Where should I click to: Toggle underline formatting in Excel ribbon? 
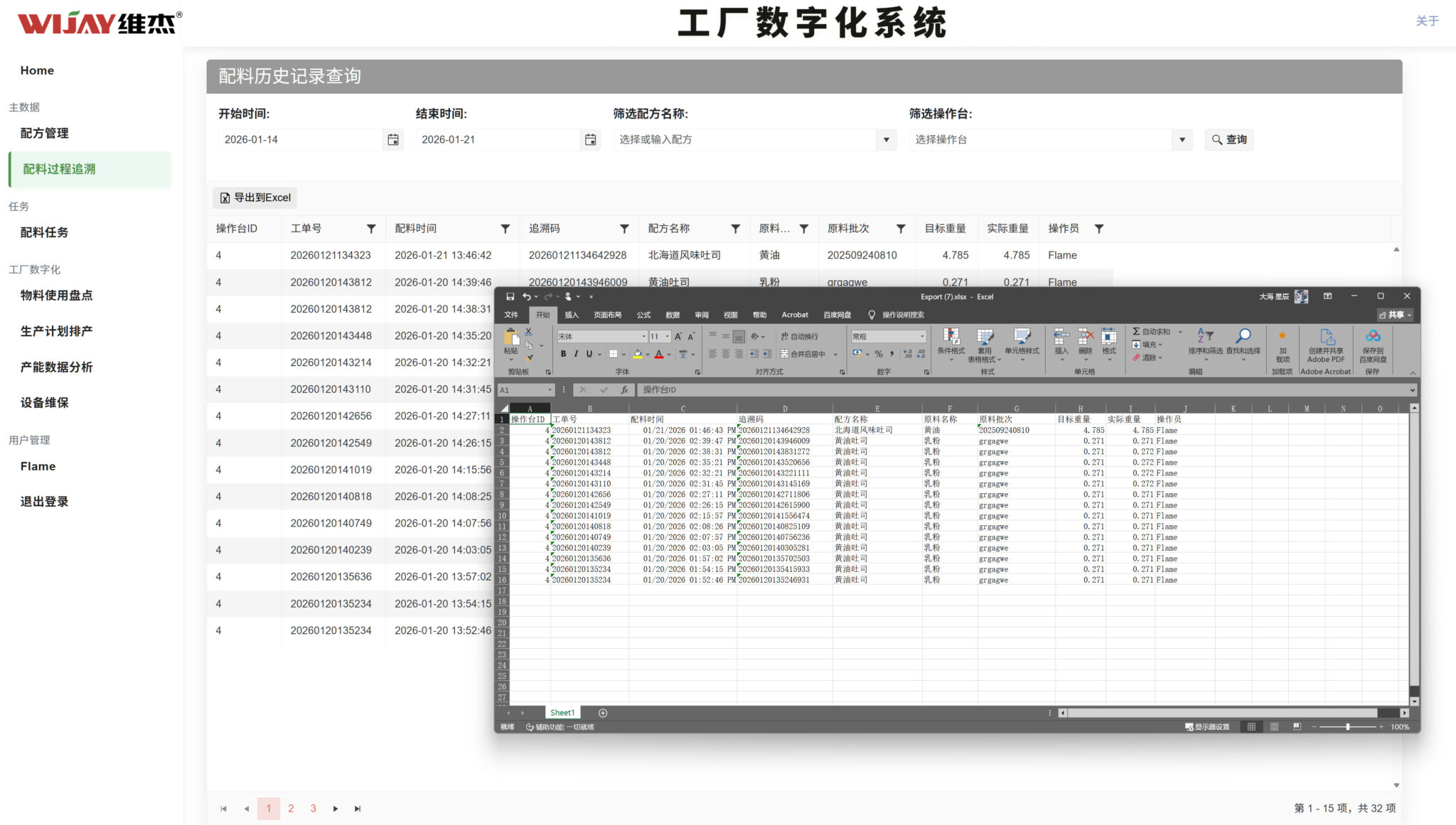pyautogui.click(x=589, y=354)
